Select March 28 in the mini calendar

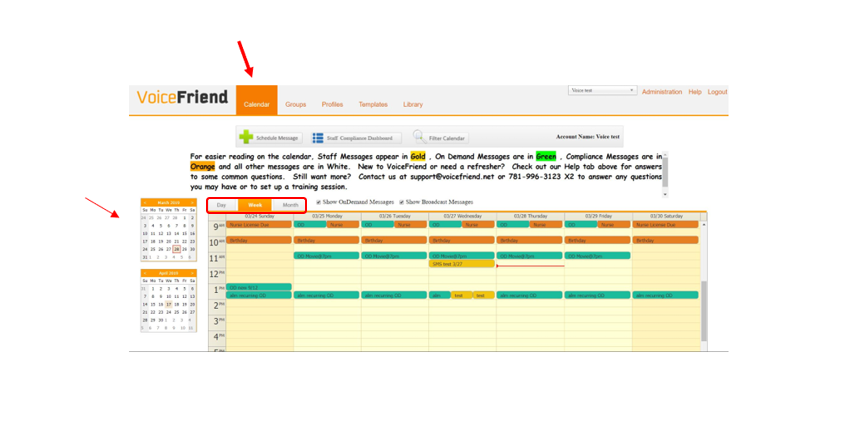coord(177,249)
